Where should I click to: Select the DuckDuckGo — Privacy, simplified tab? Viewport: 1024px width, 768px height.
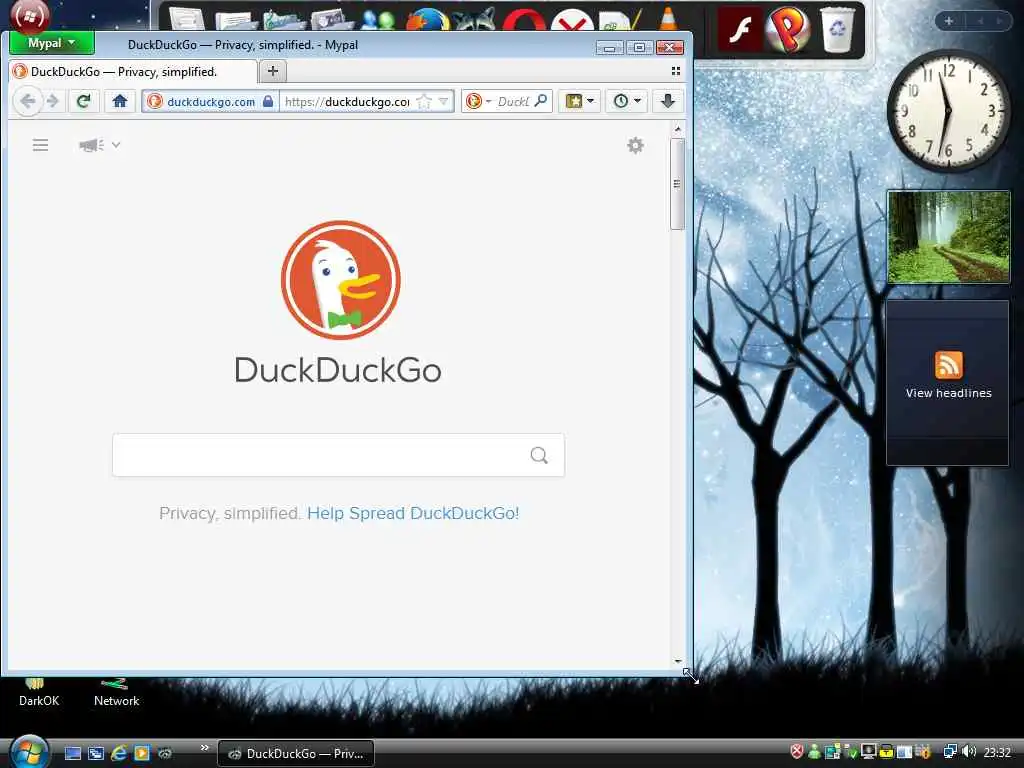tap(131, 72)
